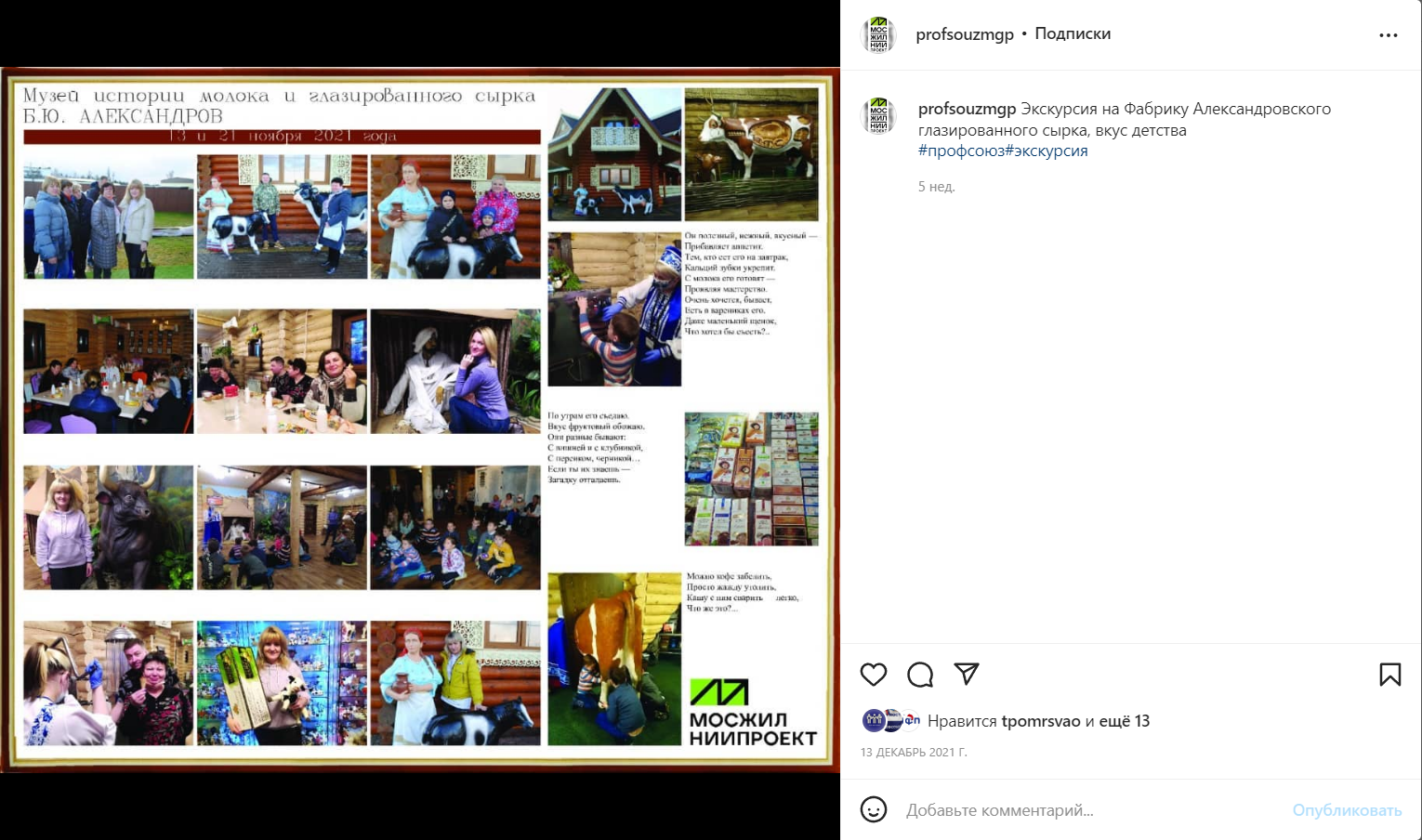Screen dimensions: 1422x840
Task: Open hashtag #экскурсия
Action: tap(1047, 151)
